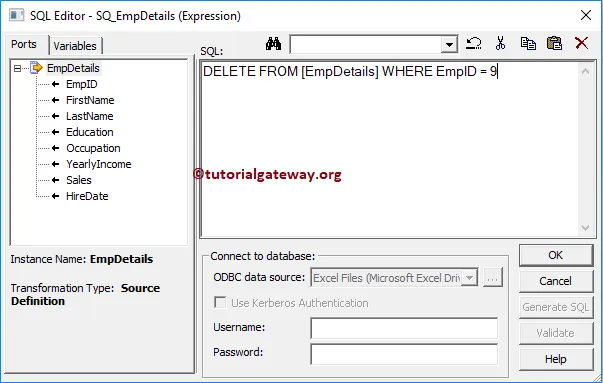Select the EmpDetails root tree item
Screen dimensions: 603x383
pos(73,68)
